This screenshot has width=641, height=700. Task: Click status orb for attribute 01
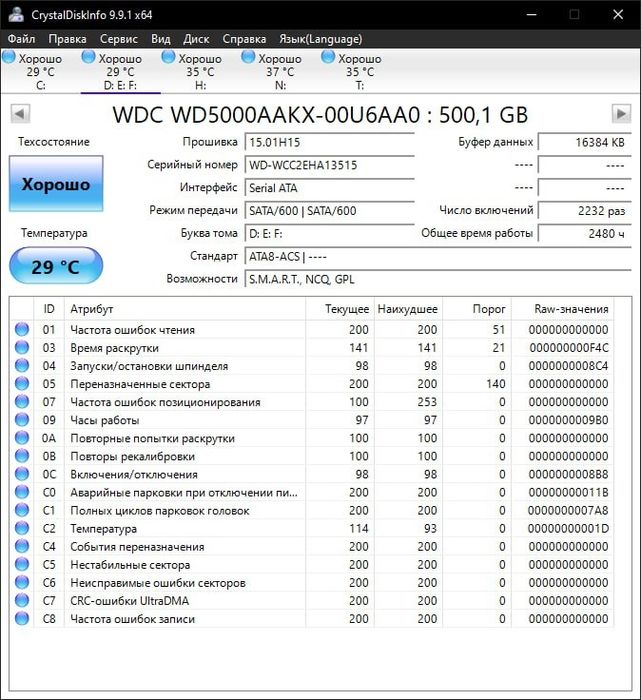point(22,329)
